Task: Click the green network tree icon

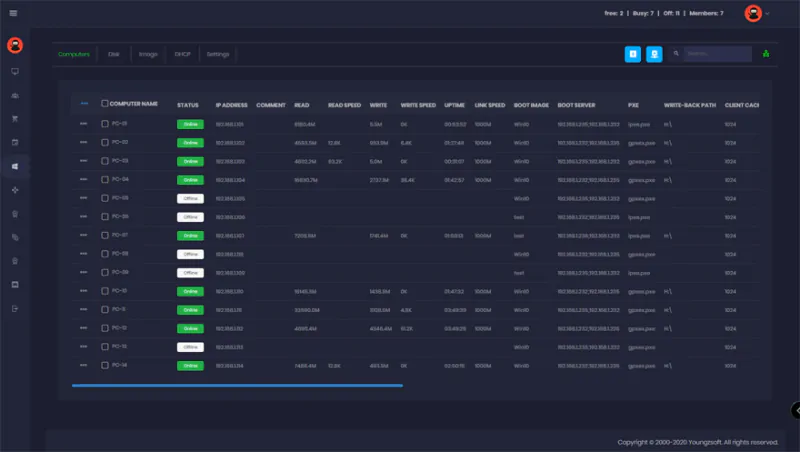Action: pyautogui.click(x=766, y=54)
